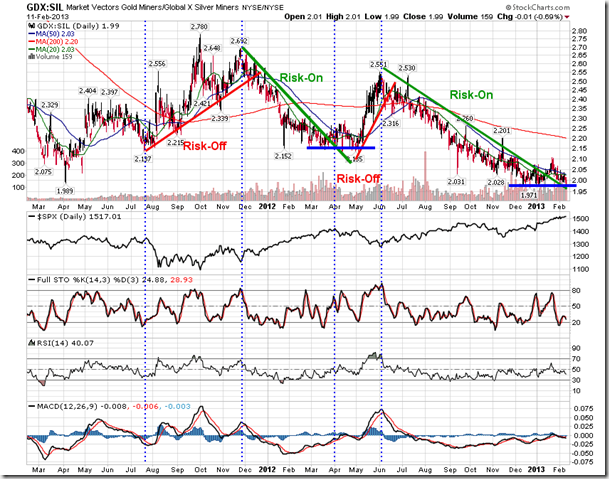Select the MA(200) legend entry

[55, 40]
